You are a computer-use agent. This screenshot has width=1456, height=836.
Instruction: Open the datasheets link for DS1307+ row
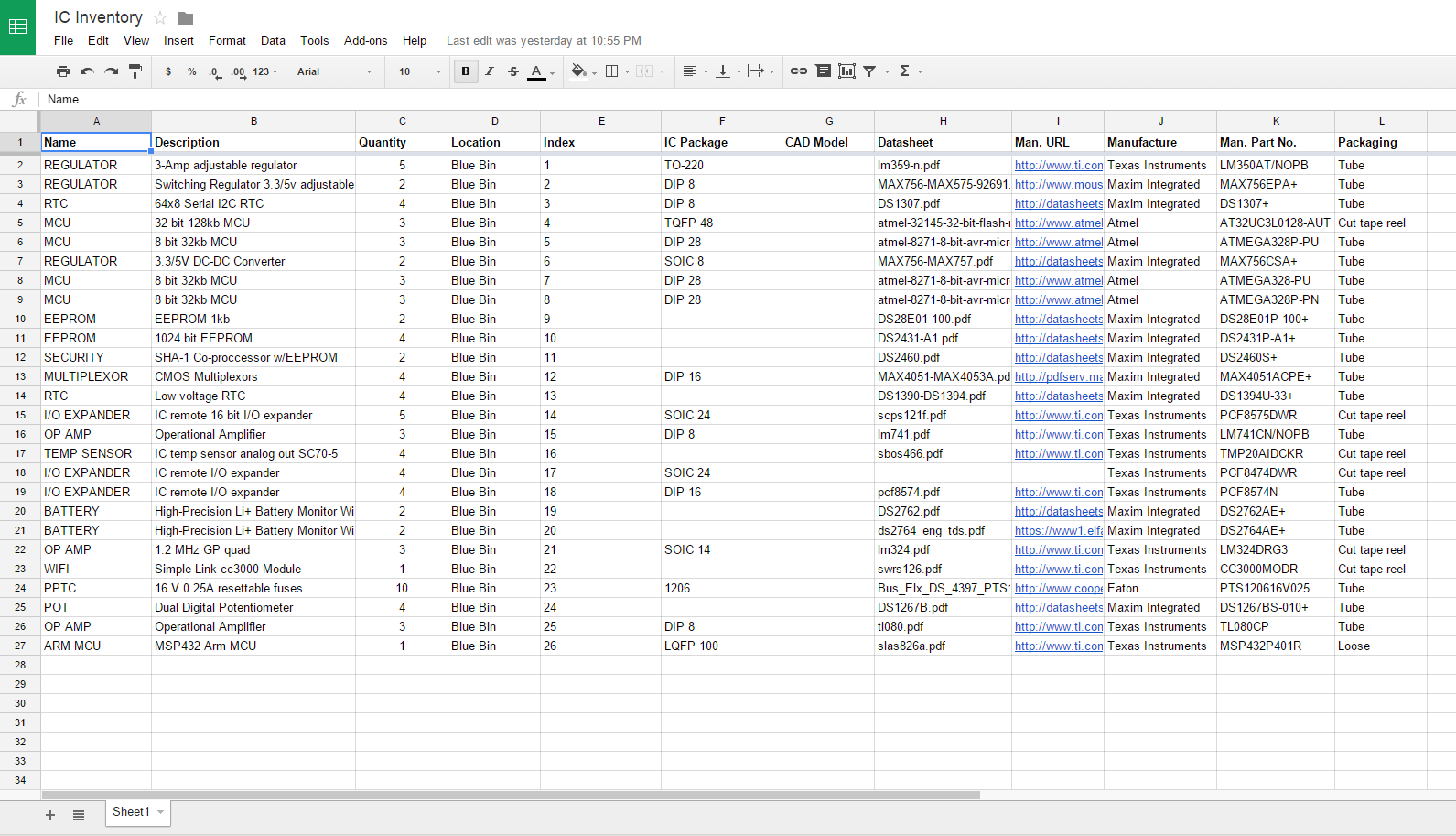coord(1059,203)
